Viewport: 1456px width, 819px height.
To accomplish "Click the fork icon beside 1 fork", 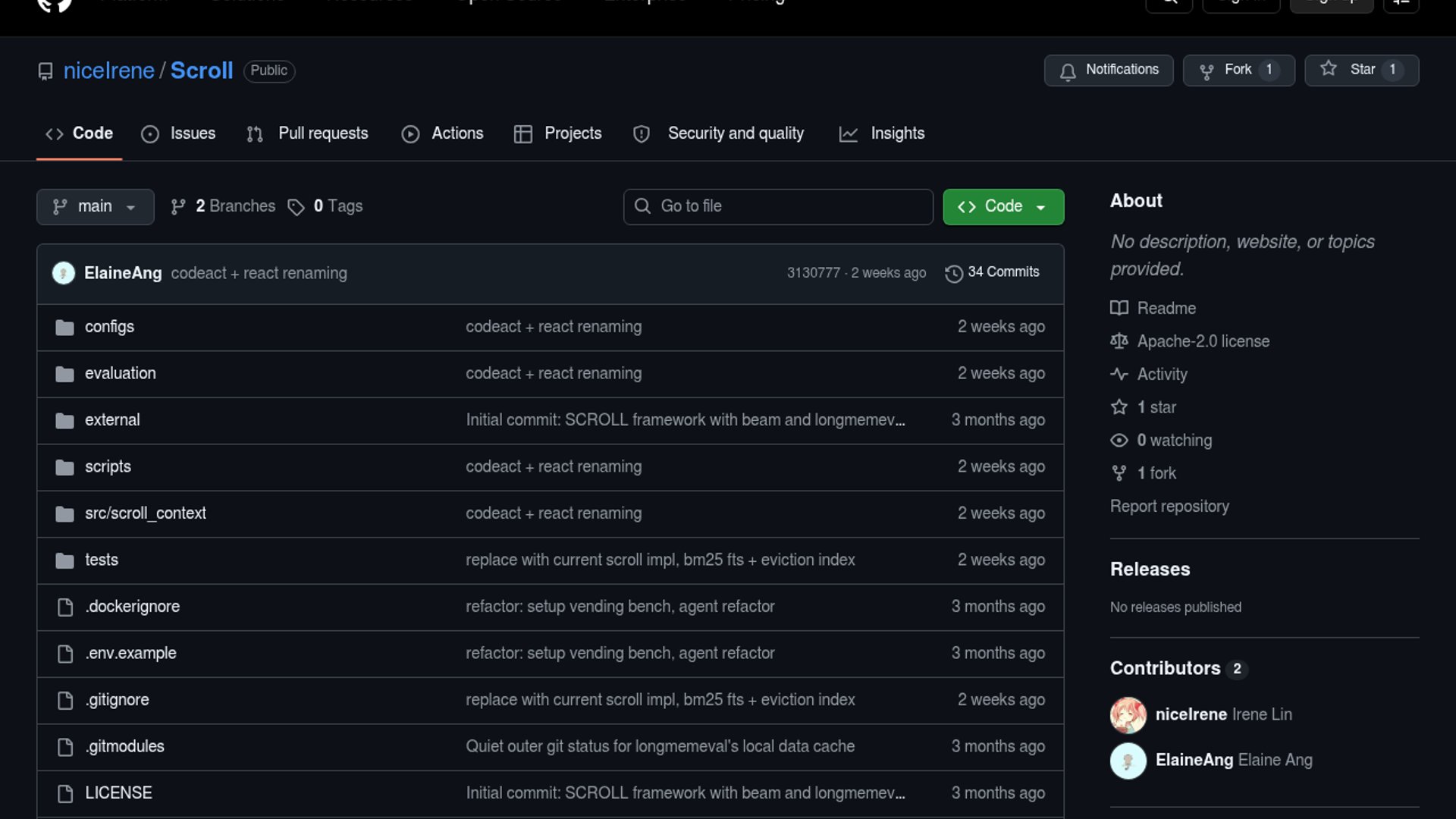I will coord(1119,473).
